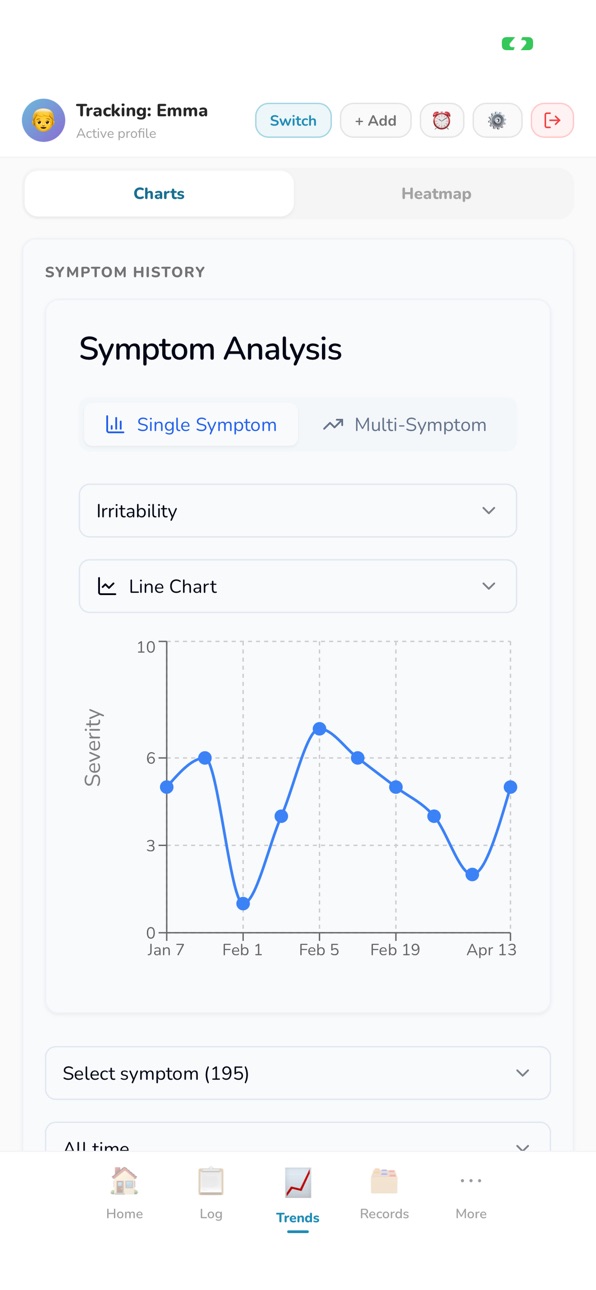Tap Emma's profile avatar

pyautogui.click(x=43, y=121)
